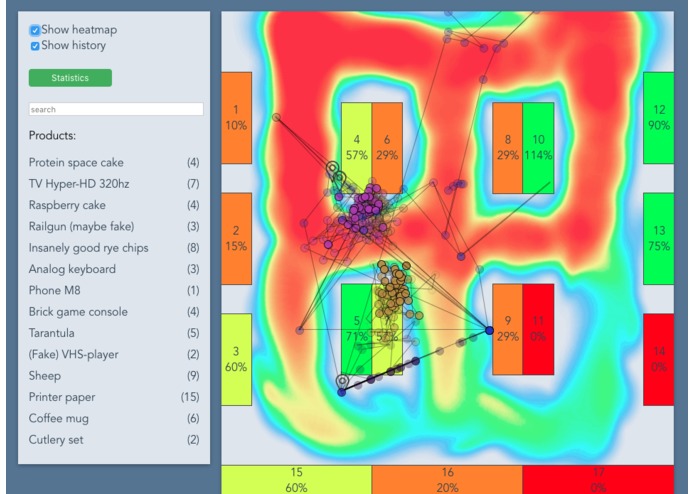Select Phone M8 product
Image resolution: width=695 pixels, height=494 pixels.
[114, 290]
